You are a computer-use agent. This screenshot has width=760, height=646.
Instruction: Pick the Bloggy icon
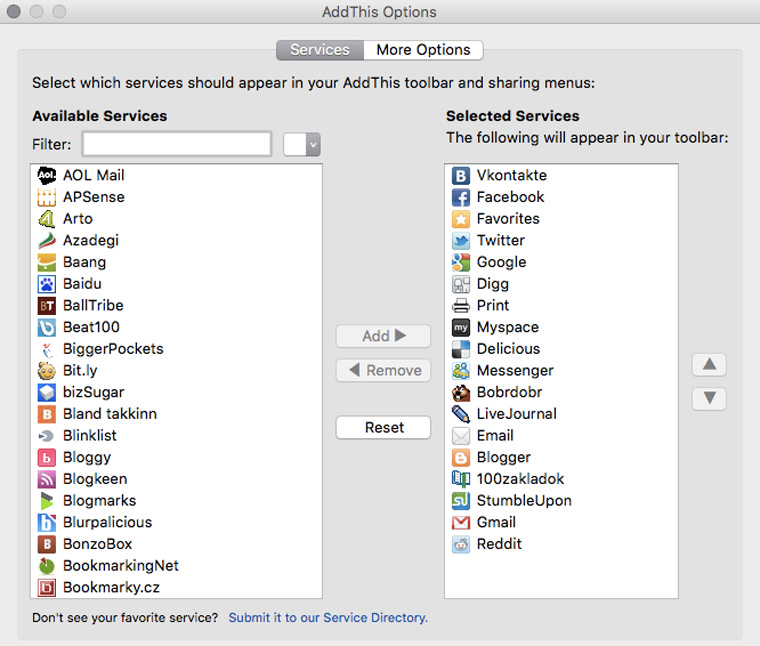pyautogui.click(x=47, y=457)
